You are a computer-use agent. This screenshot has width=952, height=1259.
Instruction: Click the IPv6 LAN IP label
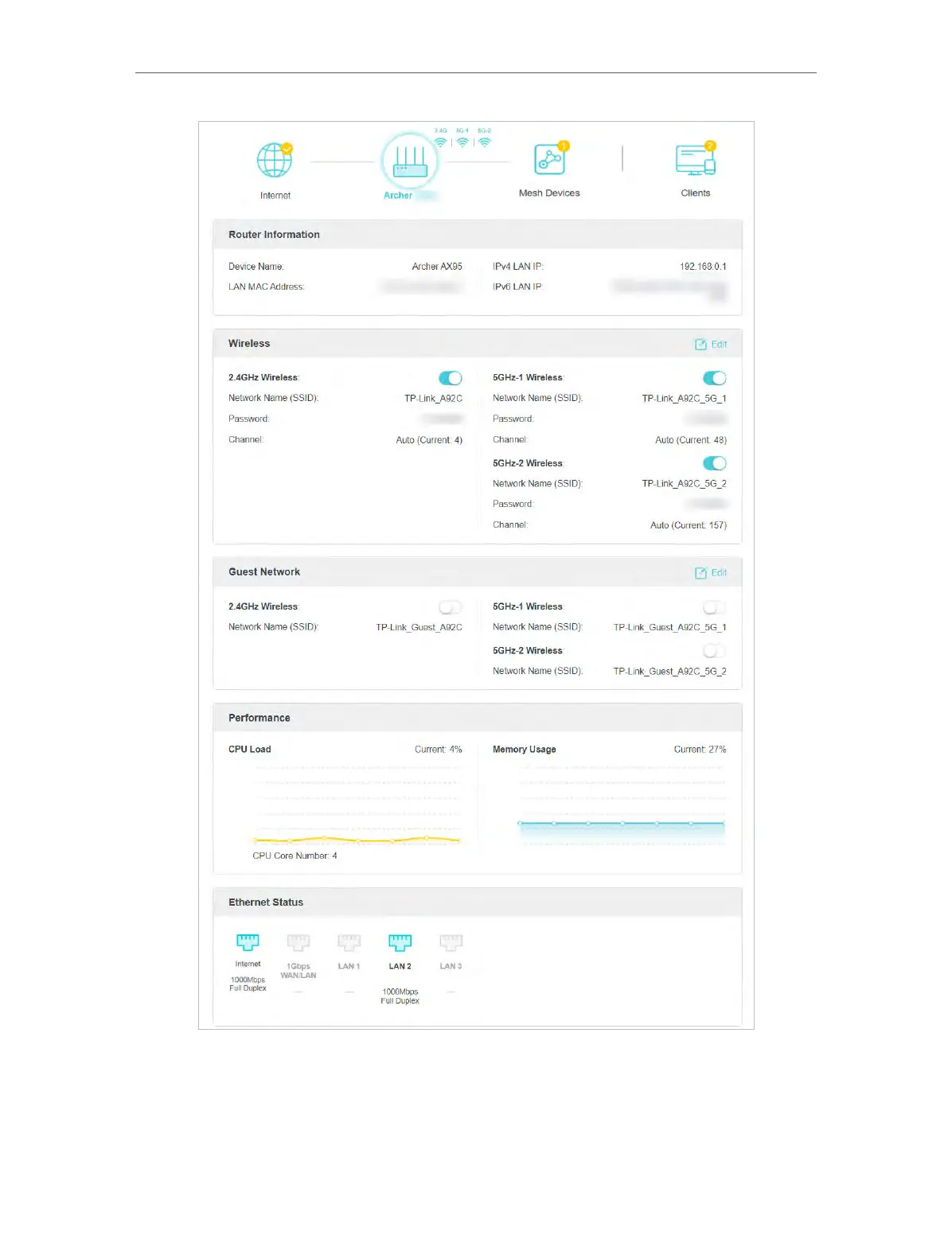pyautogui.click(x=517, y=287)
